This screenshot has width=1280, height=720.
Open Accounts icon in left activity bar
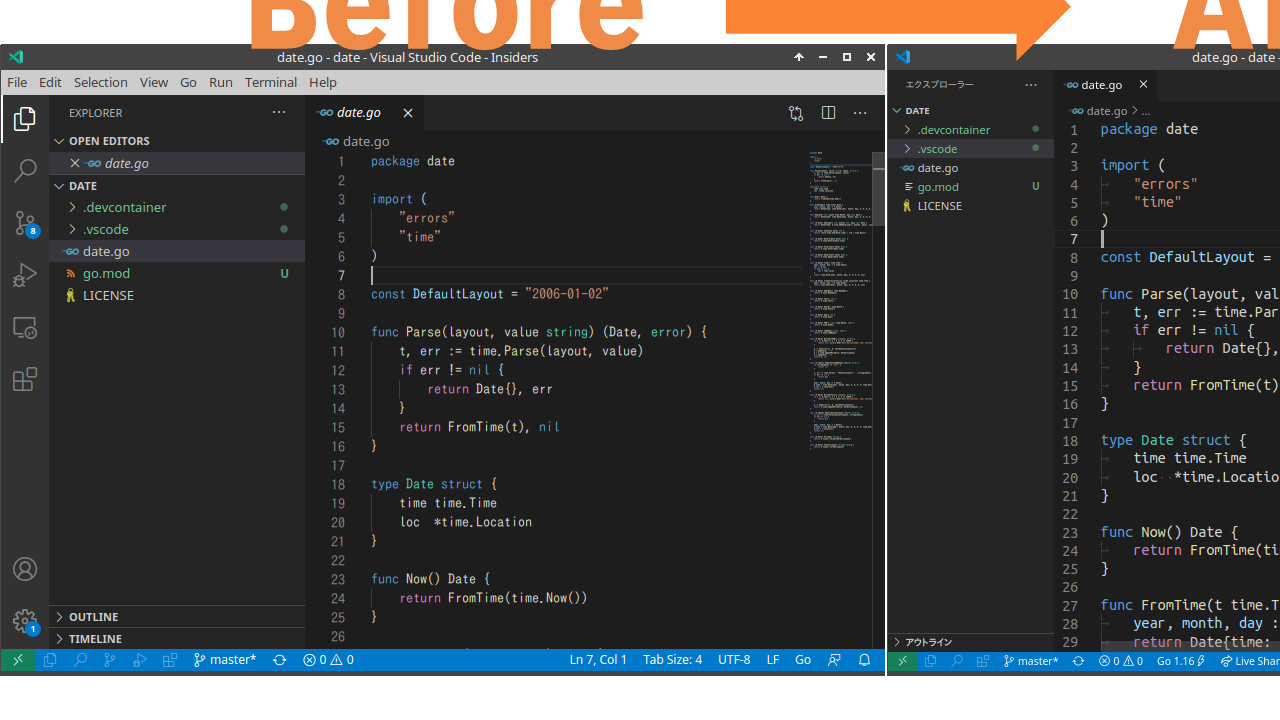[25, 569]
